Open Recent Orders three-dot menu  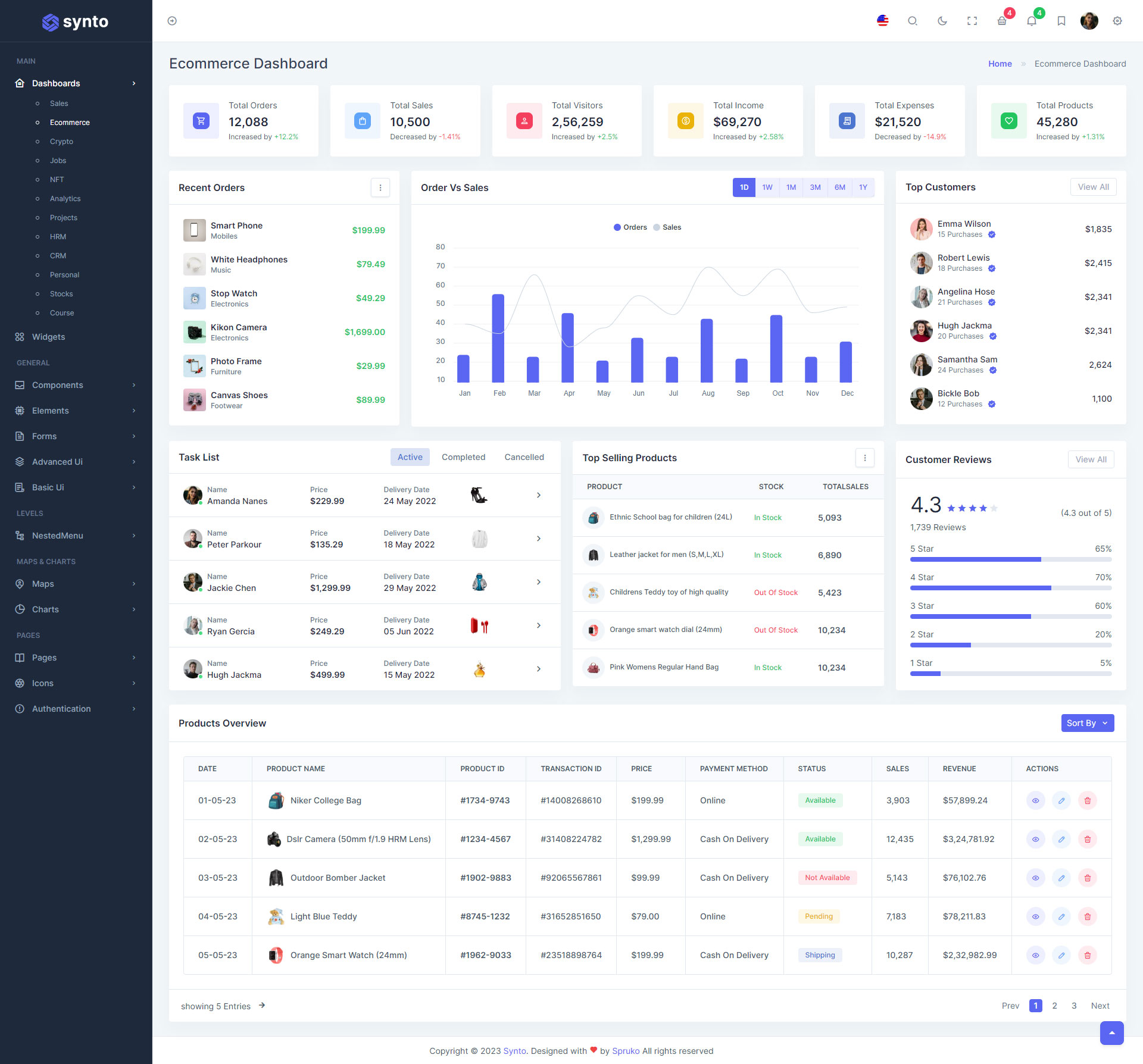tap(380, 187)
